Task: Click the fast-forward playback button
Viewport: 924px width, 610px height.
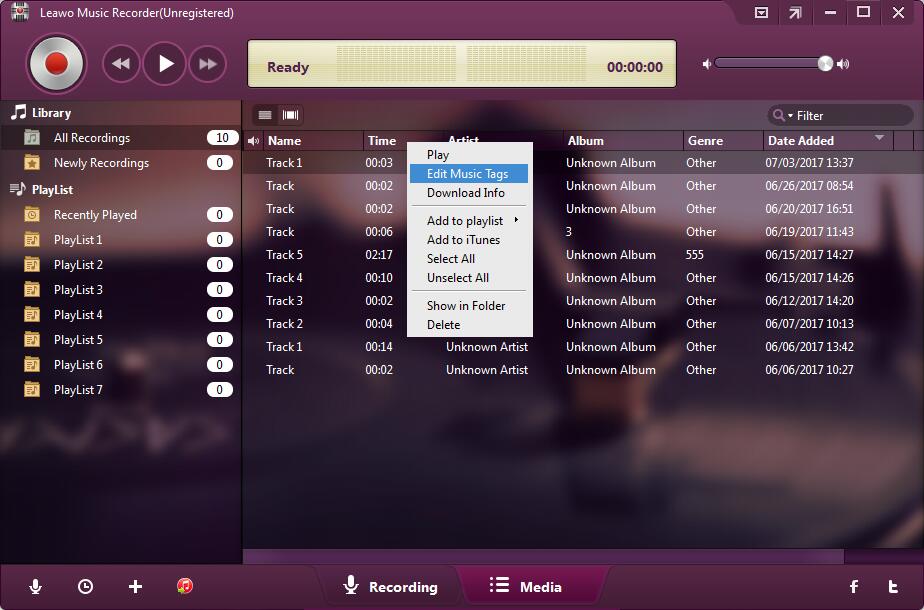Action: pyautogui.click(x=208, y=65)
